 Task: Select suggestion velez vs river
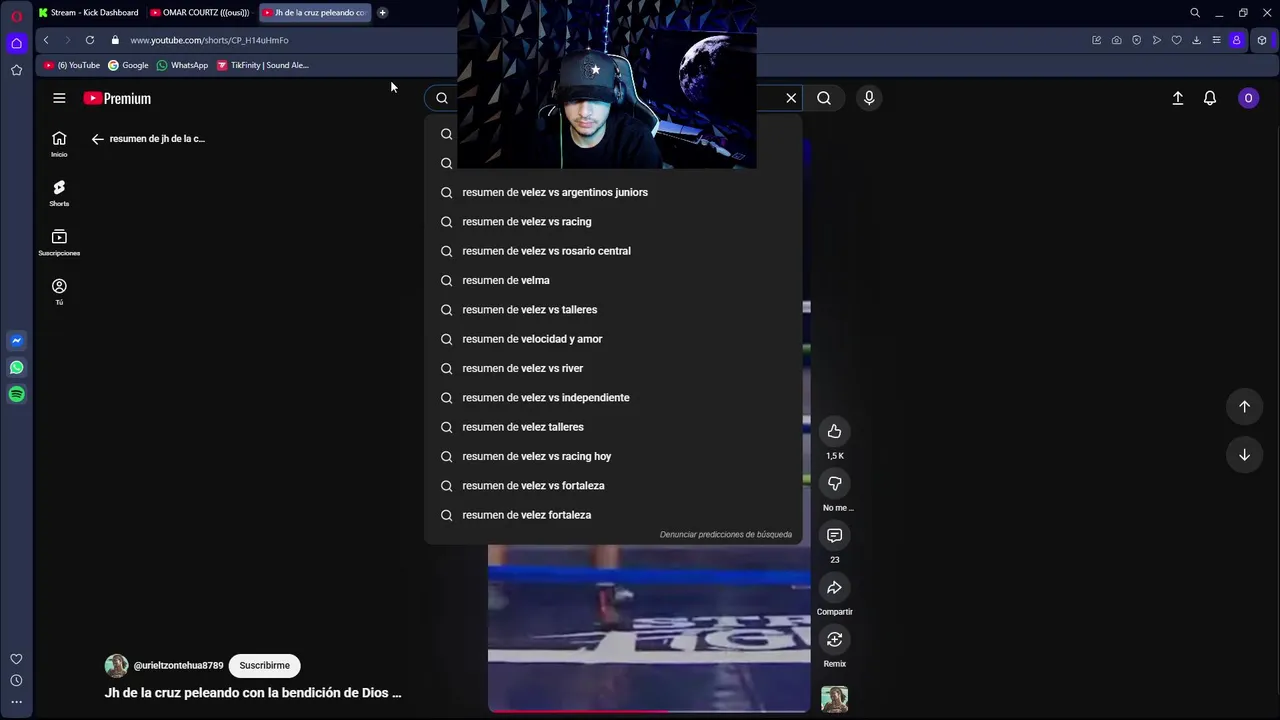[613, 368]
